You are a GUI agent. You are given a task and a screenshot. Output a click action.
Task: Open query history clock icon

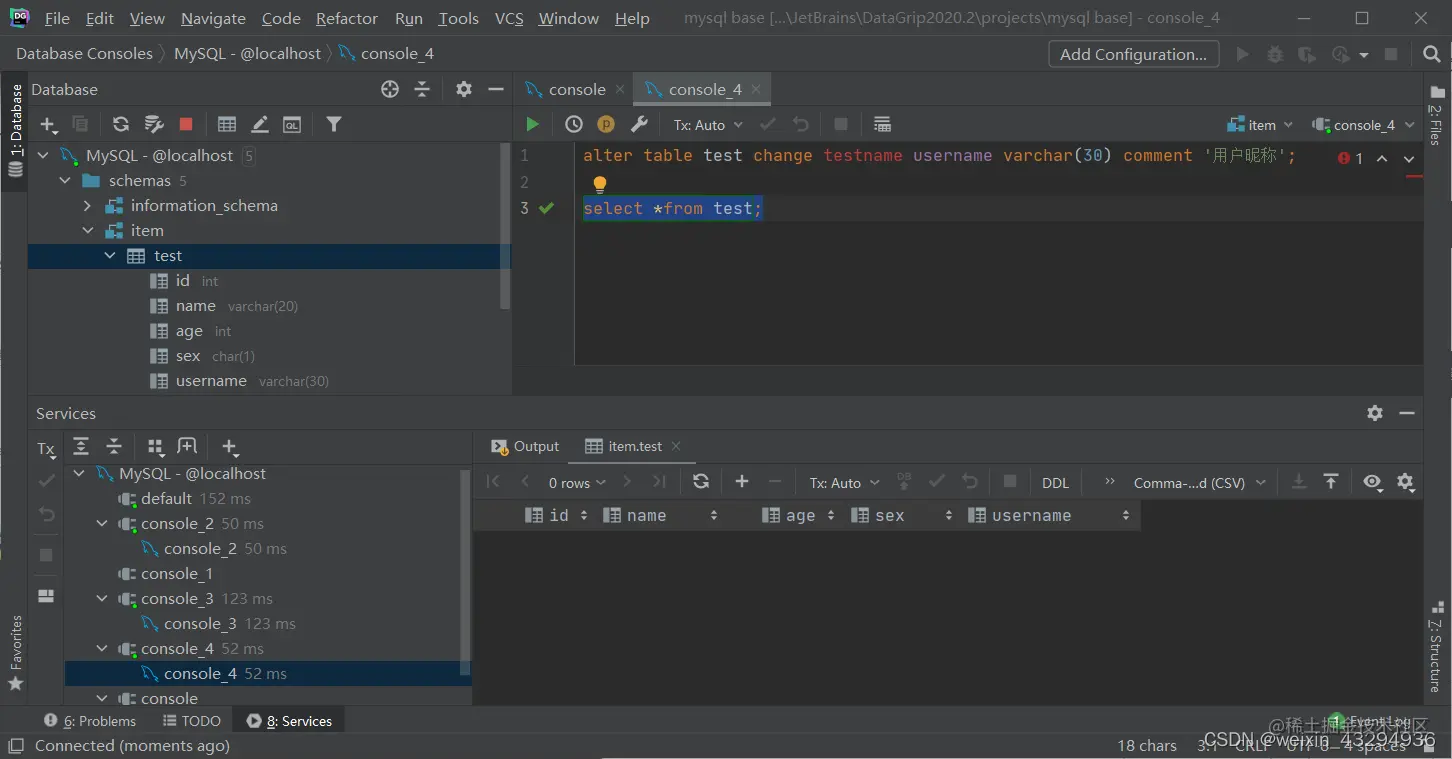point(574,124)
